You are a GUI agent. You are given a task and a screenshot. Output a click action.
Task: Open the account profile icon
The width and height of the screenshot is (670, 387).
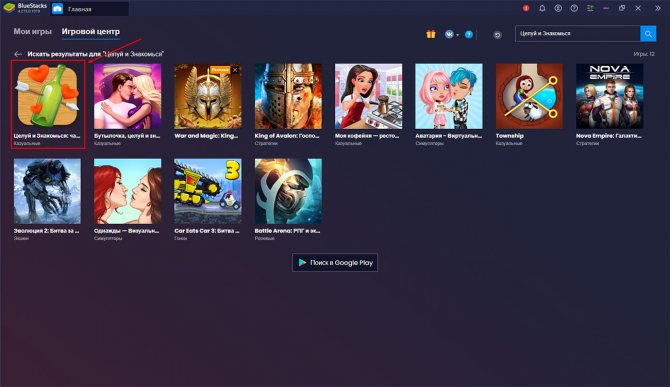(558, 8)
